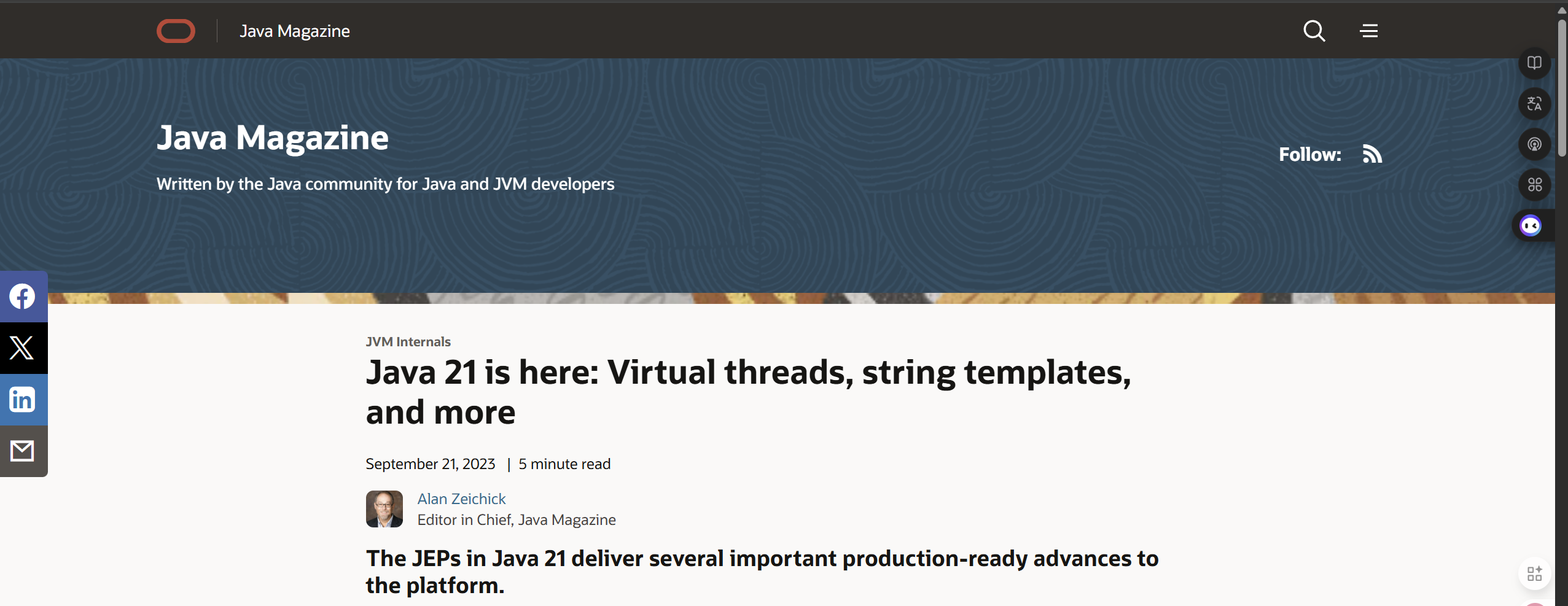Click the RSS feed follow icon
1568x606 pixels.
tap(1372, 153)
